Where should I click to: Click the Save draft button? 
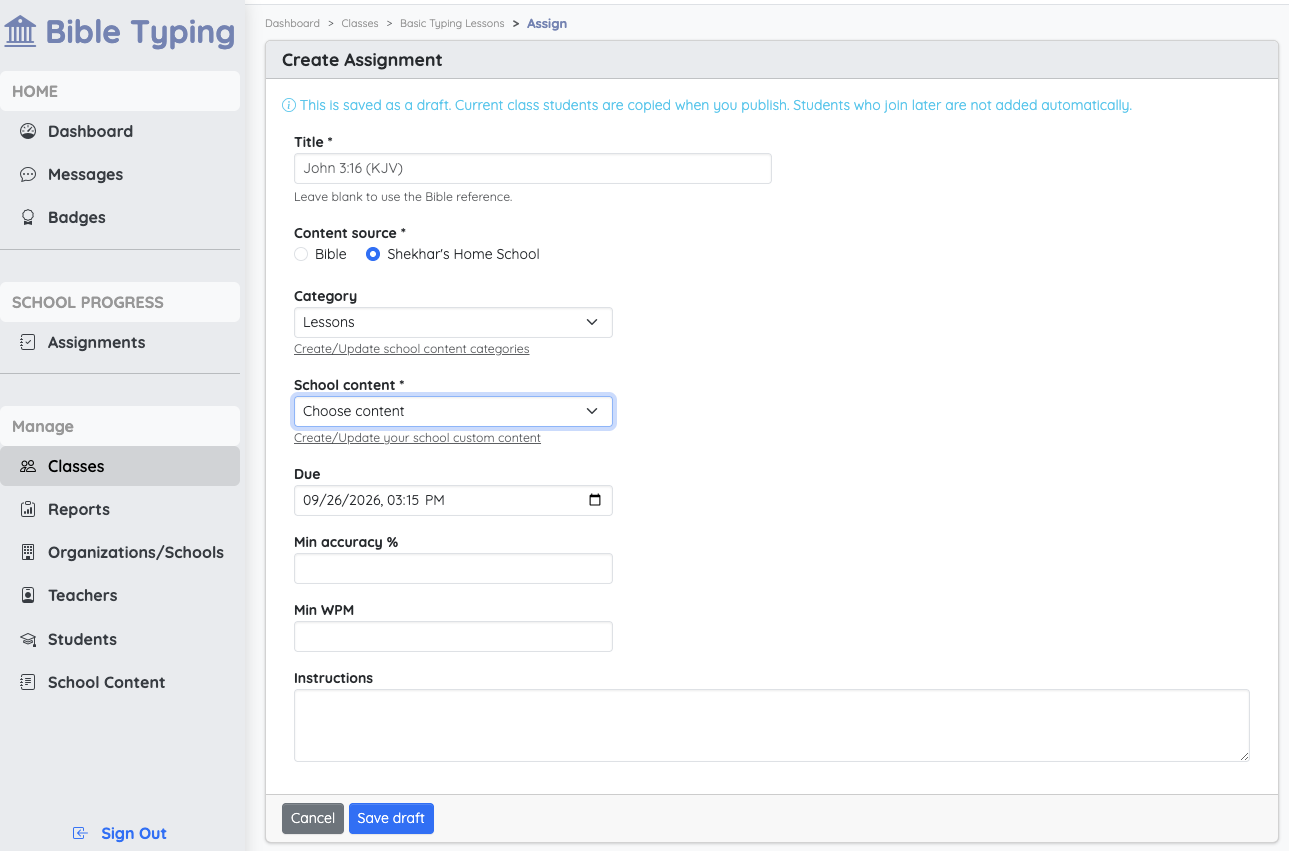[391, 818]
